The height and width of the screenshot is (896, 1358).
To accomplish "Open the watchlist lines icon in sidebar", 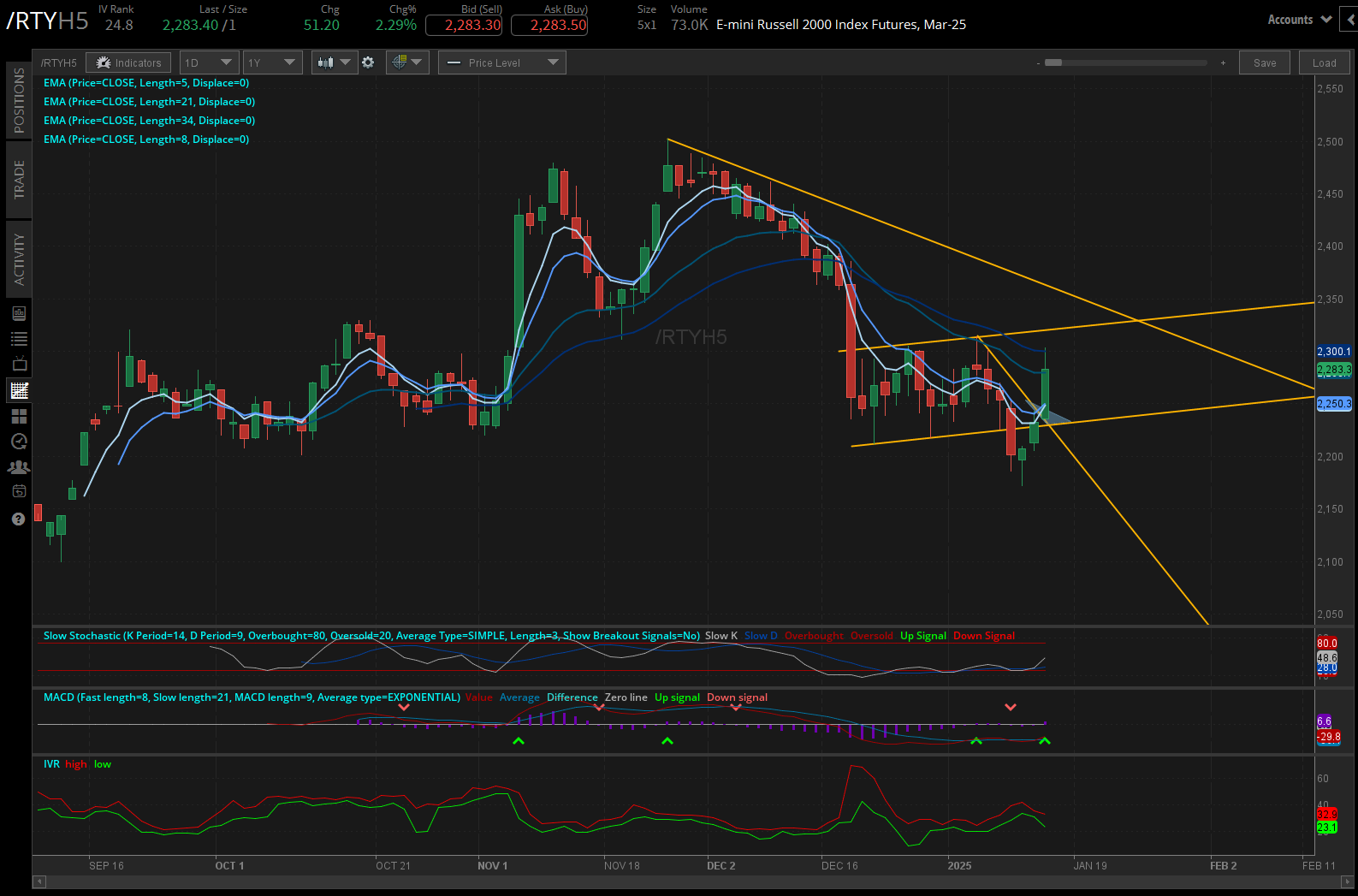I will pos(19,339).
